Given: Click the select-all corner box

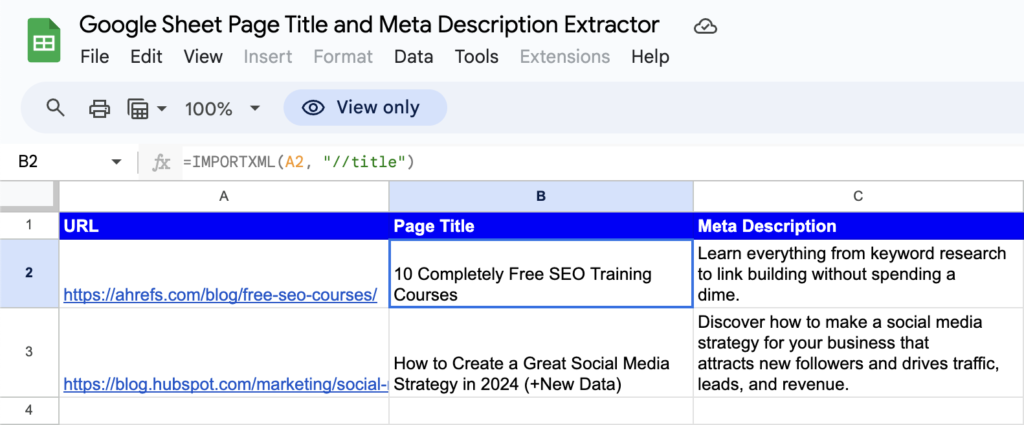Looking at the screenshot, I should 29,196.
